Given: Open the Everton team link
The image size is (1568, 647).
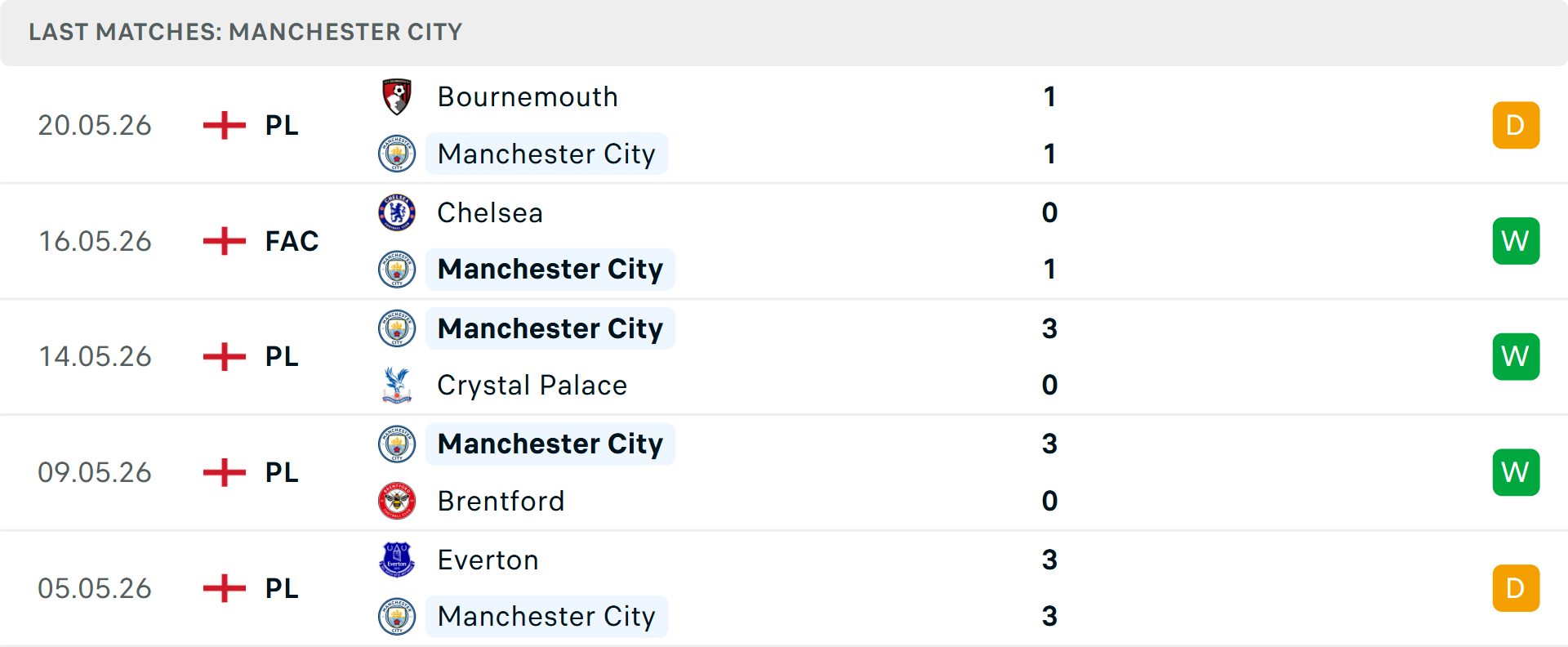Looking at the screenshot, I should 488,560.
